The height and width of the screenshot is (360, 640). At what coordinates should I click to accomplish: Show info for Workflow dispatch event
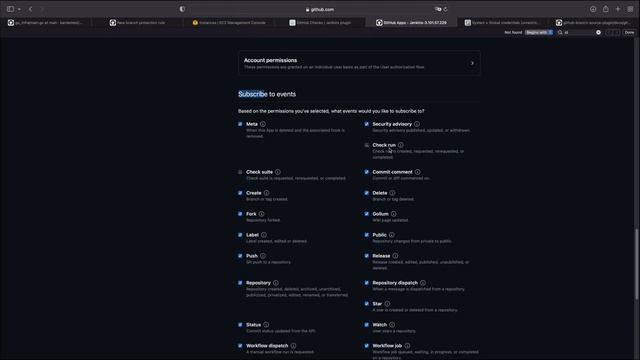tap(293, 346)
